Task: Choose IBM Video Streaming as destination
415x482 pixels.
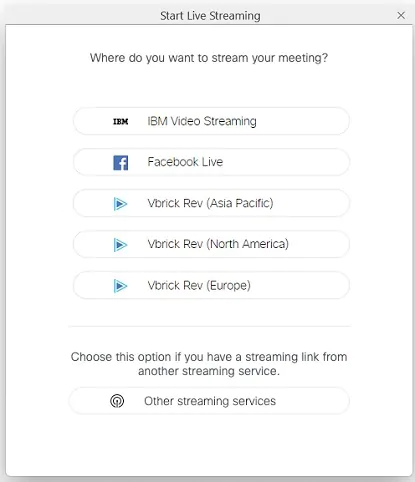Action: (x=211, y=121)
